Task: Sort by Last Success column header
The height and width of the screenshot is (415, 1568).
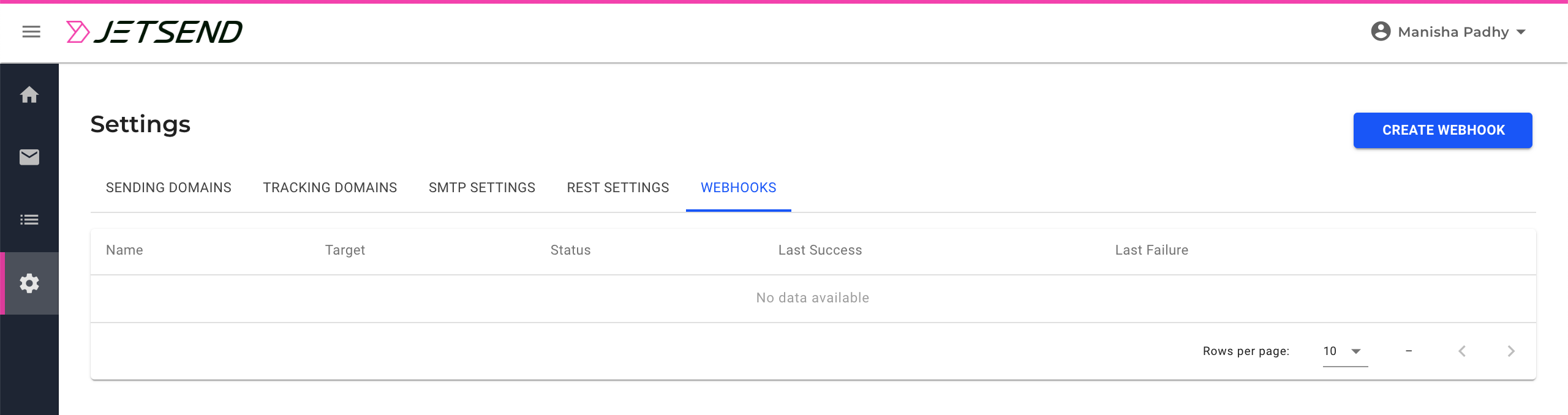Action: click(x=820, y=250)
